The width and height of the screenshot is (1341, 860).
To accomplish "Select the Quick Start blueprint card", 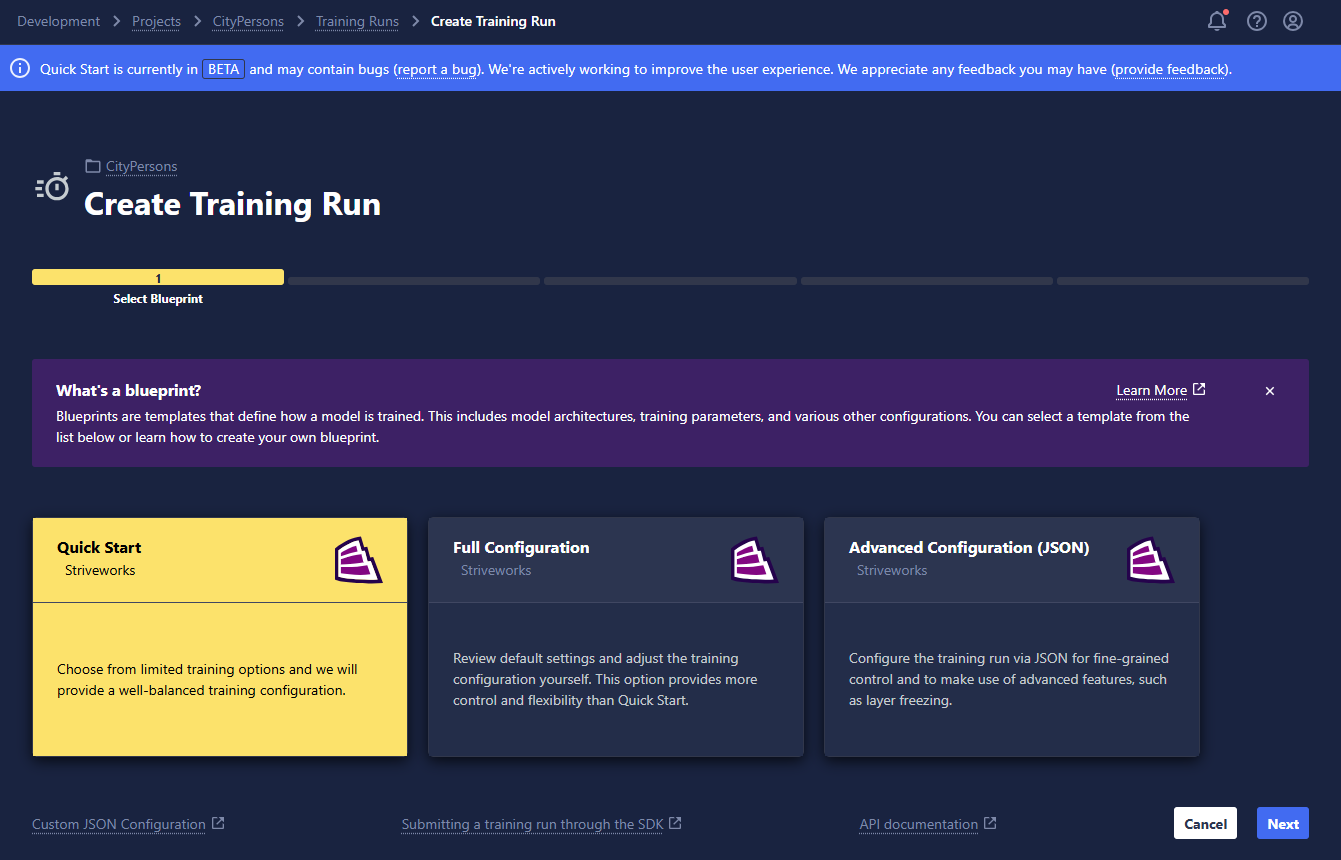I will coord(220,636).
